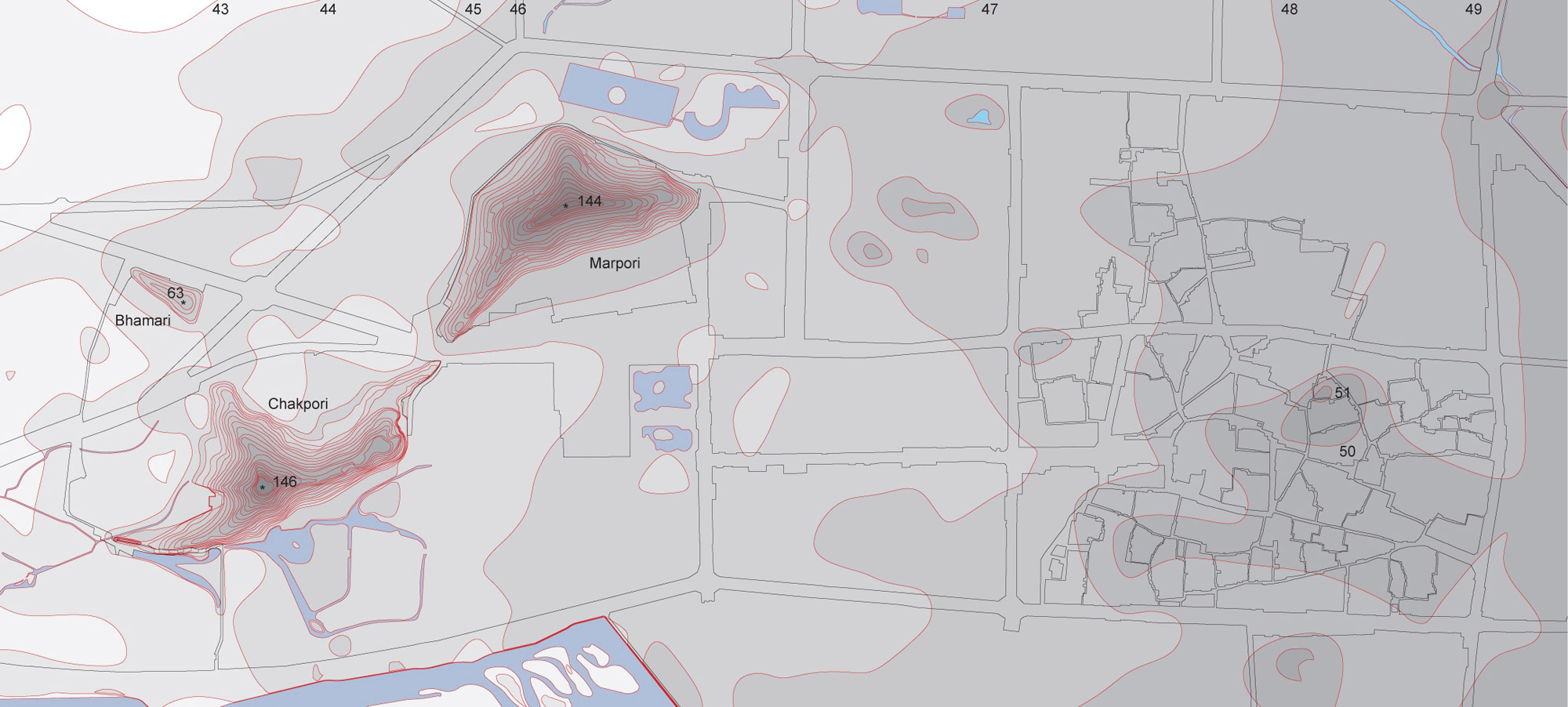
Task: Click grid number 44
Action: point(328,9)
